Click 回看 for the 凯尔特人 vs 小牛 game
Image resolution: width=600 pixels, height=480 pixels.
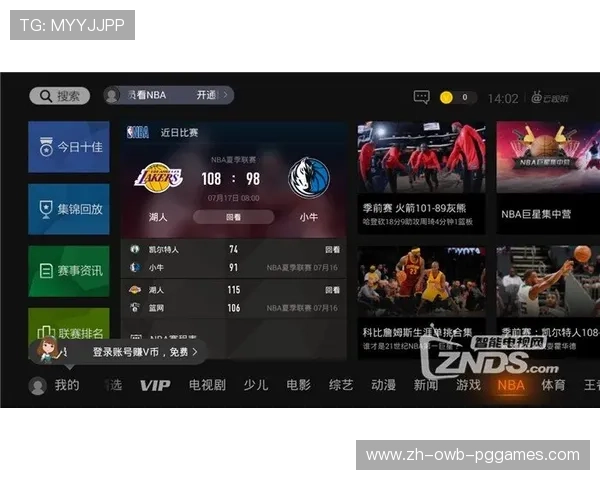pos(332,250)
